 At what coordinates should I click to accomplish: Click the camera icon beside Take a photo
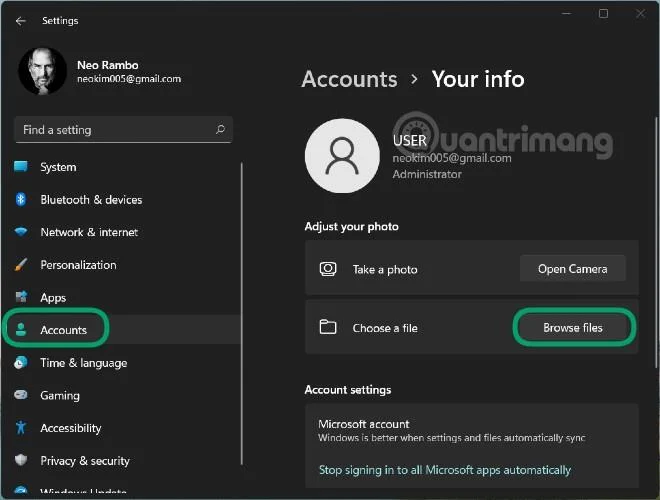[x=328, y=269]
